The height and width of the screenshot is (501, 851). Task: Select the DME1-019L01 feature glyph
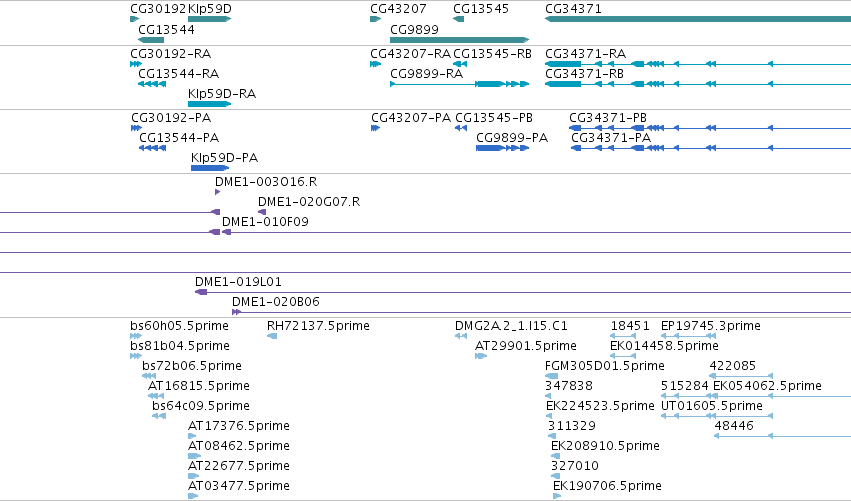point(201,292)
